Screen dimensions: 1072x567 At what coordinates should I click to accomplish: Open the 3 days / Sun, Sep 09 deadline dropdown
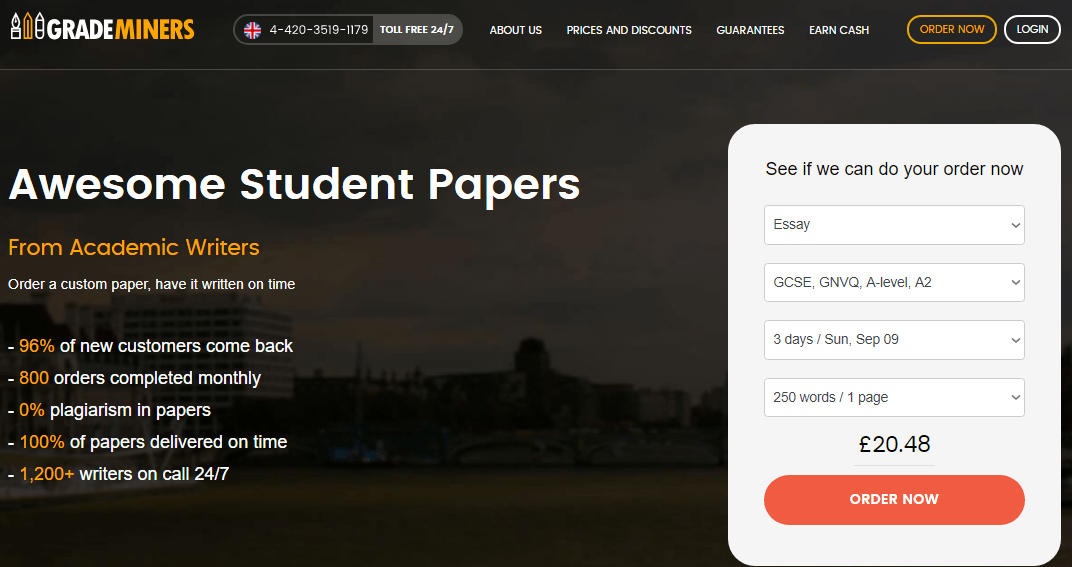coord(894,339)
